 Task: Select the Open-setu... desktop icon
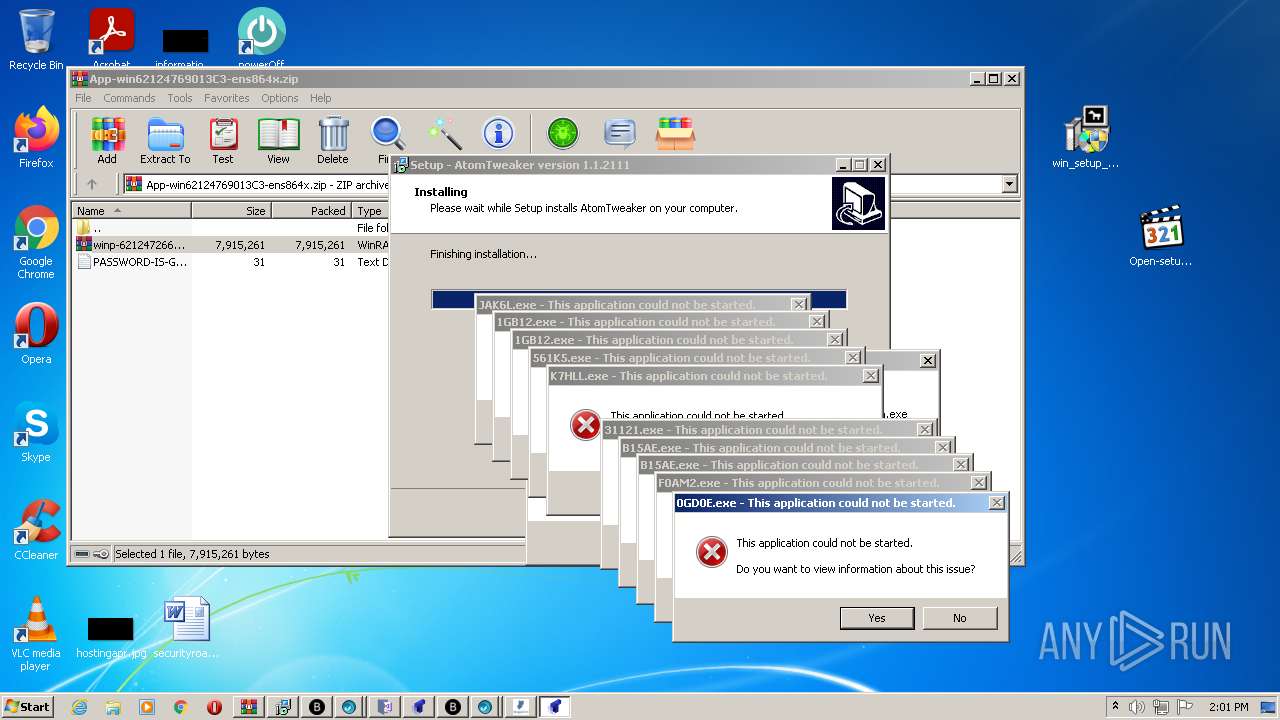pyautogui.click(x=1161, y=236)
